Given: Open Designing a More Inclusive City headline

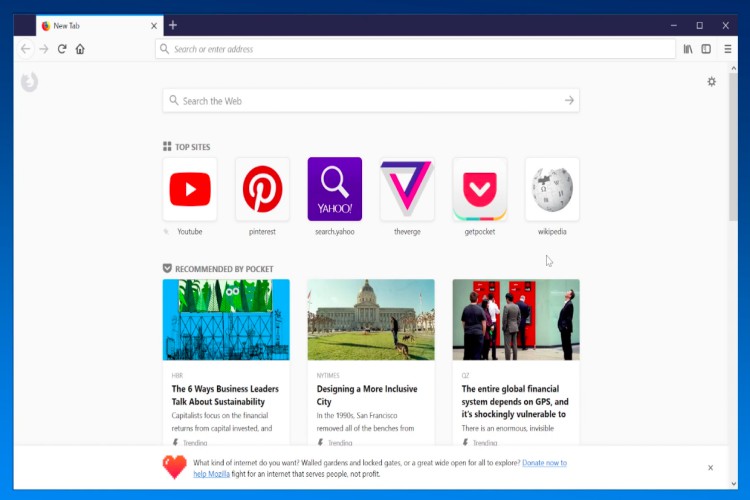Looking at the screenshot, I should coord(367,395).
